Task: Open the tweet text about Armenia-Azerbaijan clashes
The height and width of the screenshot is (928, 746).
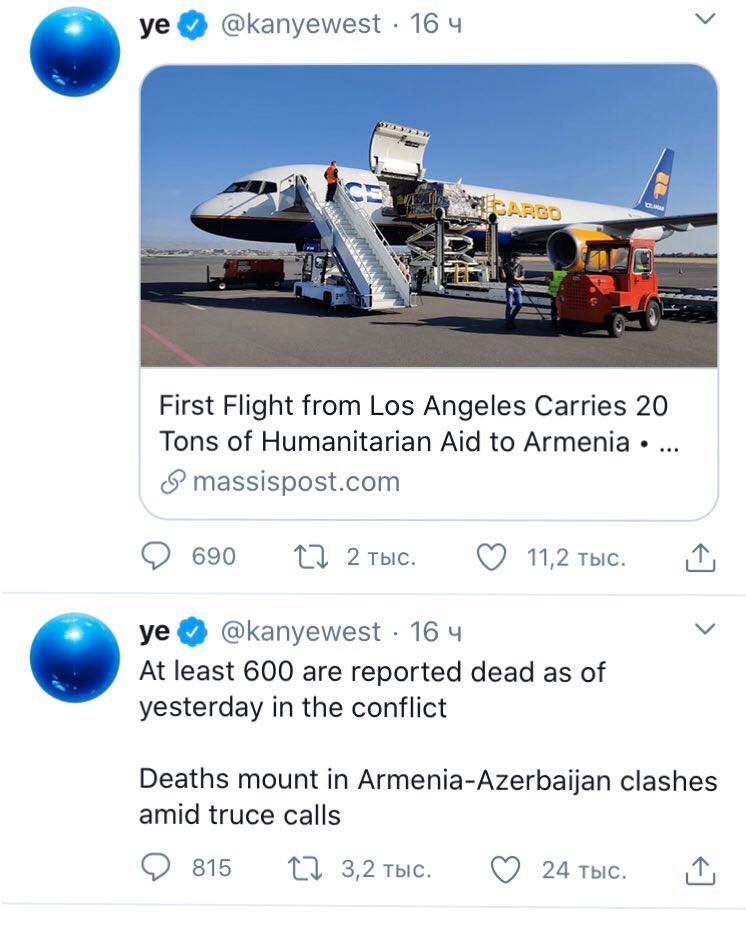Action: click(428, 796)
